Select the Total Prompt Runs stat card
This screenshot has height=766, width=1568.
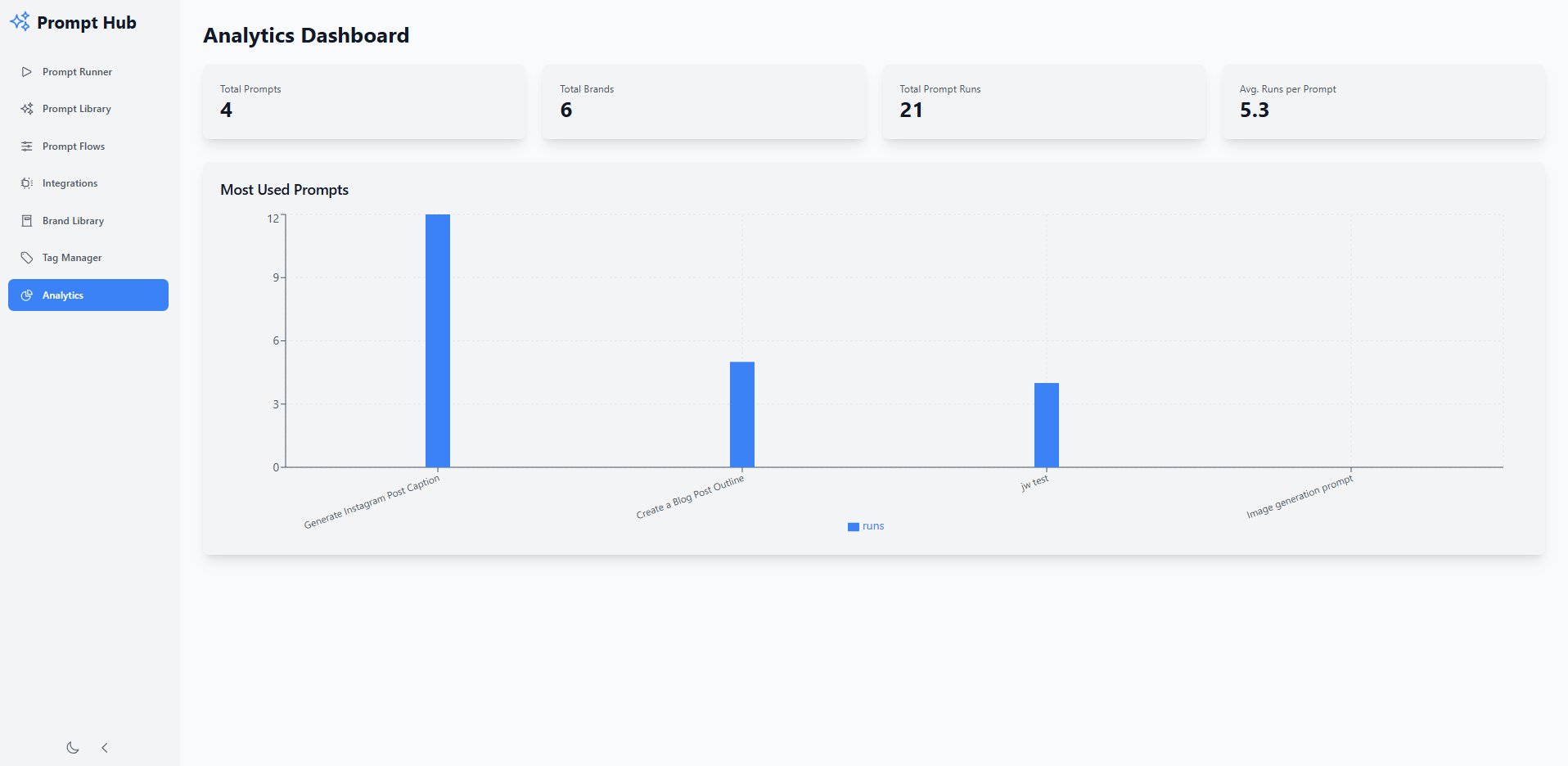click(x=1043, y=101)
